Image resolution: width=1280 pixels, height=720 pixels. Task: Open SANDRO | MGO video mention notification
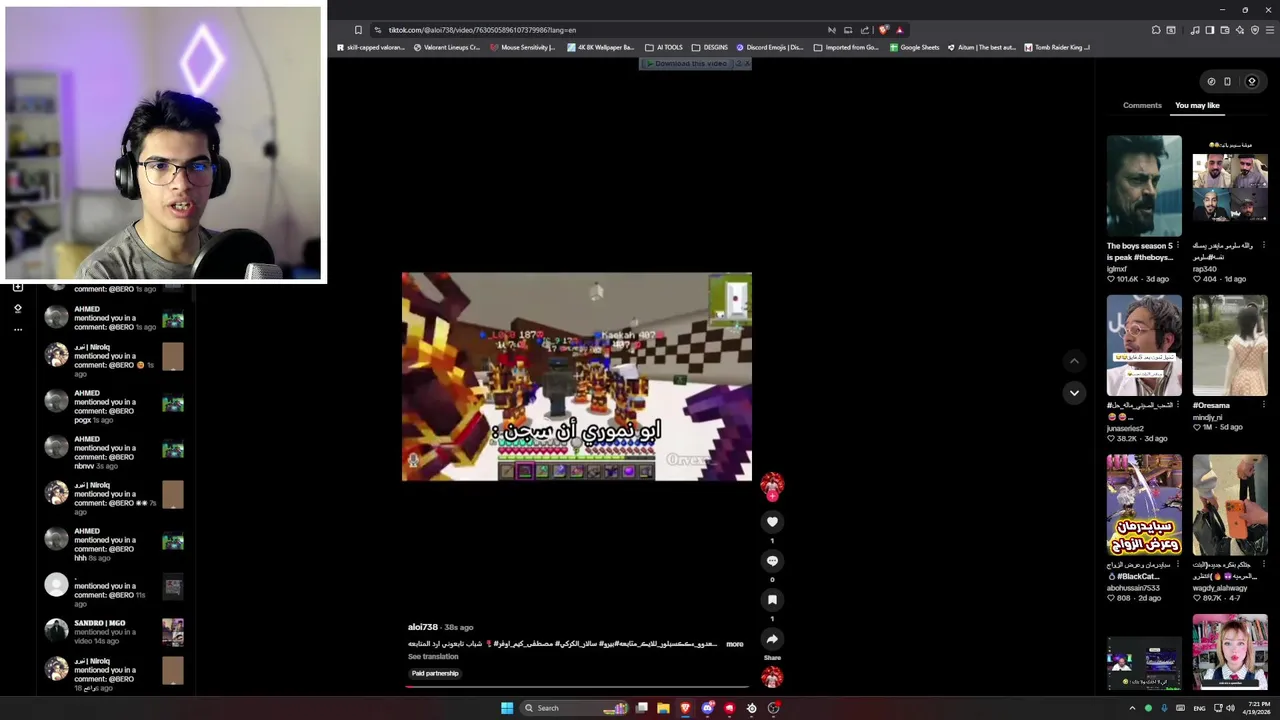click(x=115, y=631)
